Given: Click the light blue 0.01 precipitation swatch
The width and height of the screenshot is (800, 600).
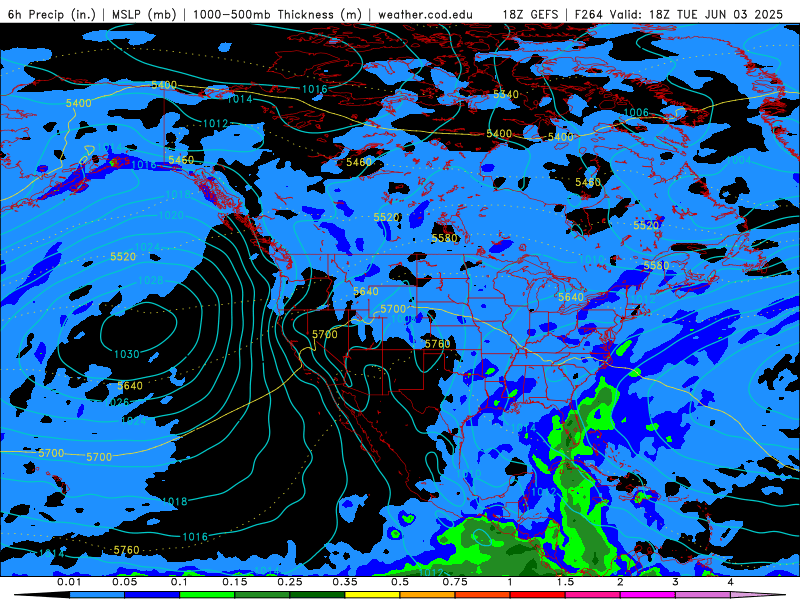Looking at the screenshot, I should click(97, 595).
